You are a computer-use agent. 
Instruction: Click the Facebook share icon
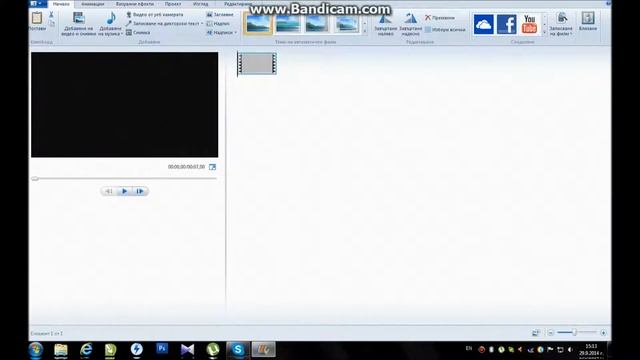pos(507,24)
